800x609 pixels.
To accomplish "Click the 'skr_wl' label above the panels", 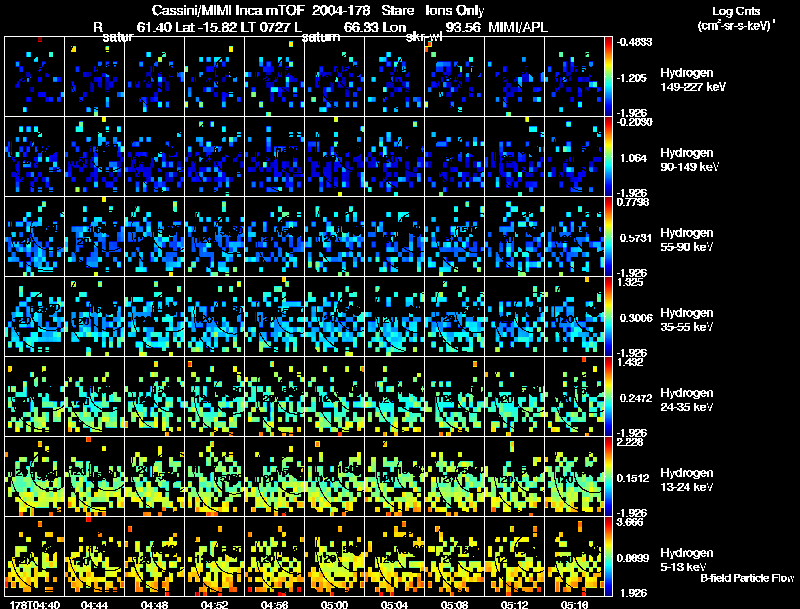I will point(424,37).
